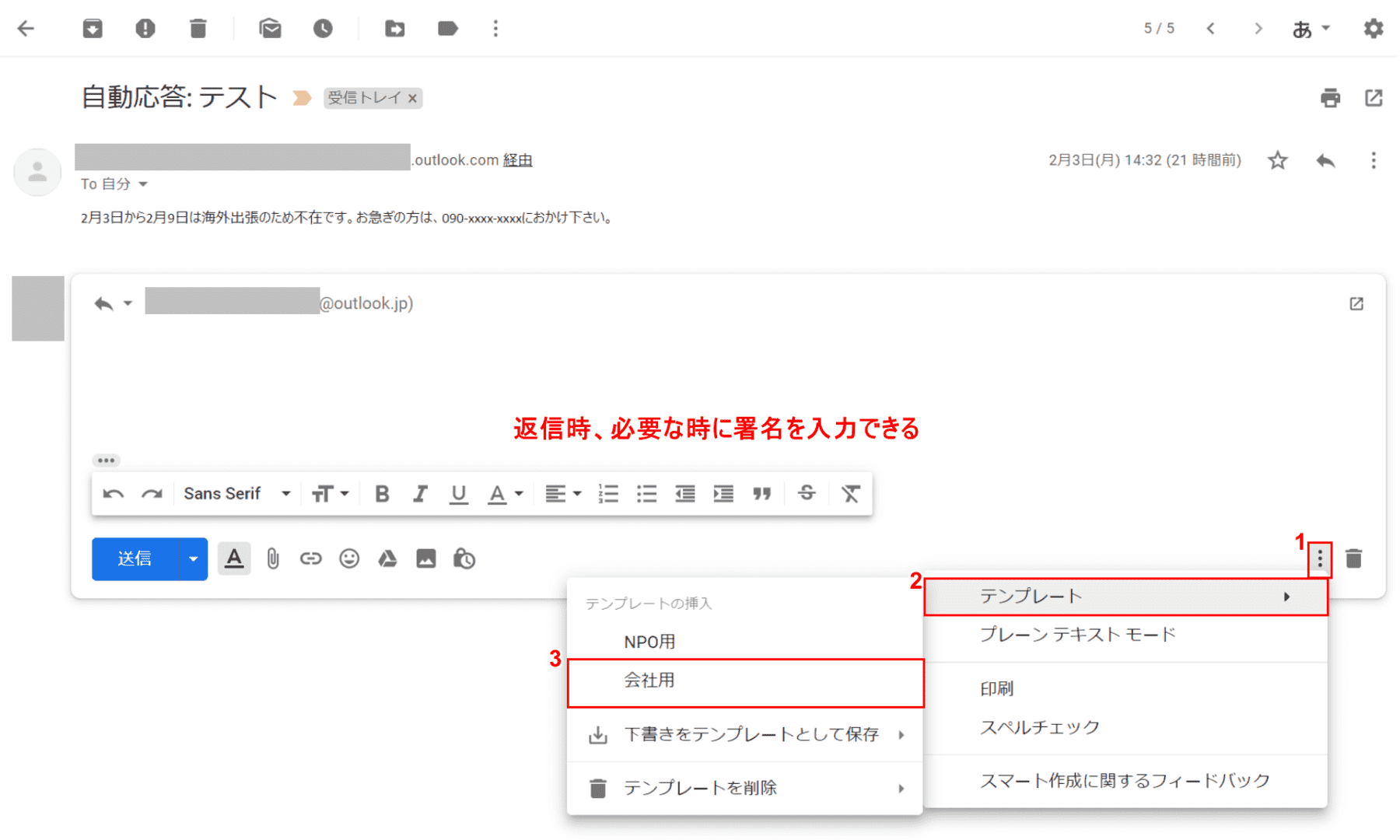Image resolution: width=1400 pixels, height=840 pixels.
Task: Expand the To 自分 recipient details
Action: tap(143, 184)
